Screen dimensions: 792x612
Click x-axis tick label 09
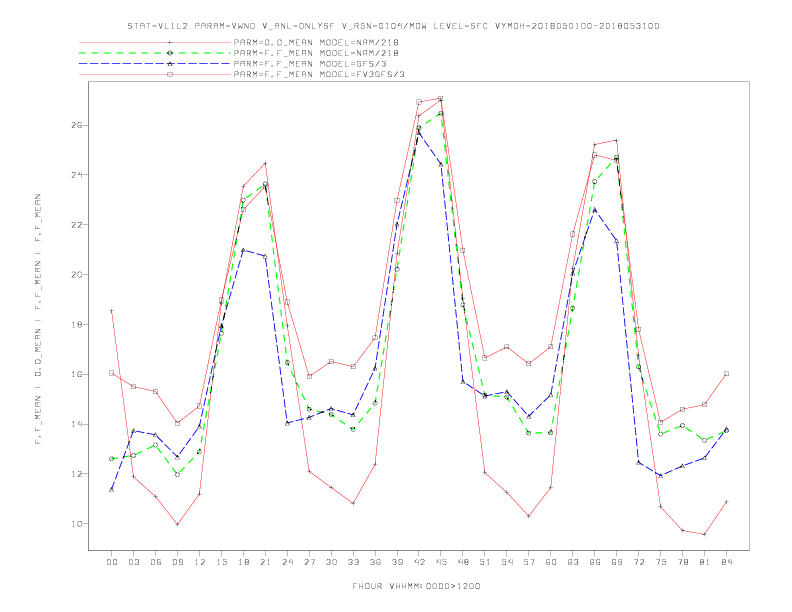click(177, 562)
